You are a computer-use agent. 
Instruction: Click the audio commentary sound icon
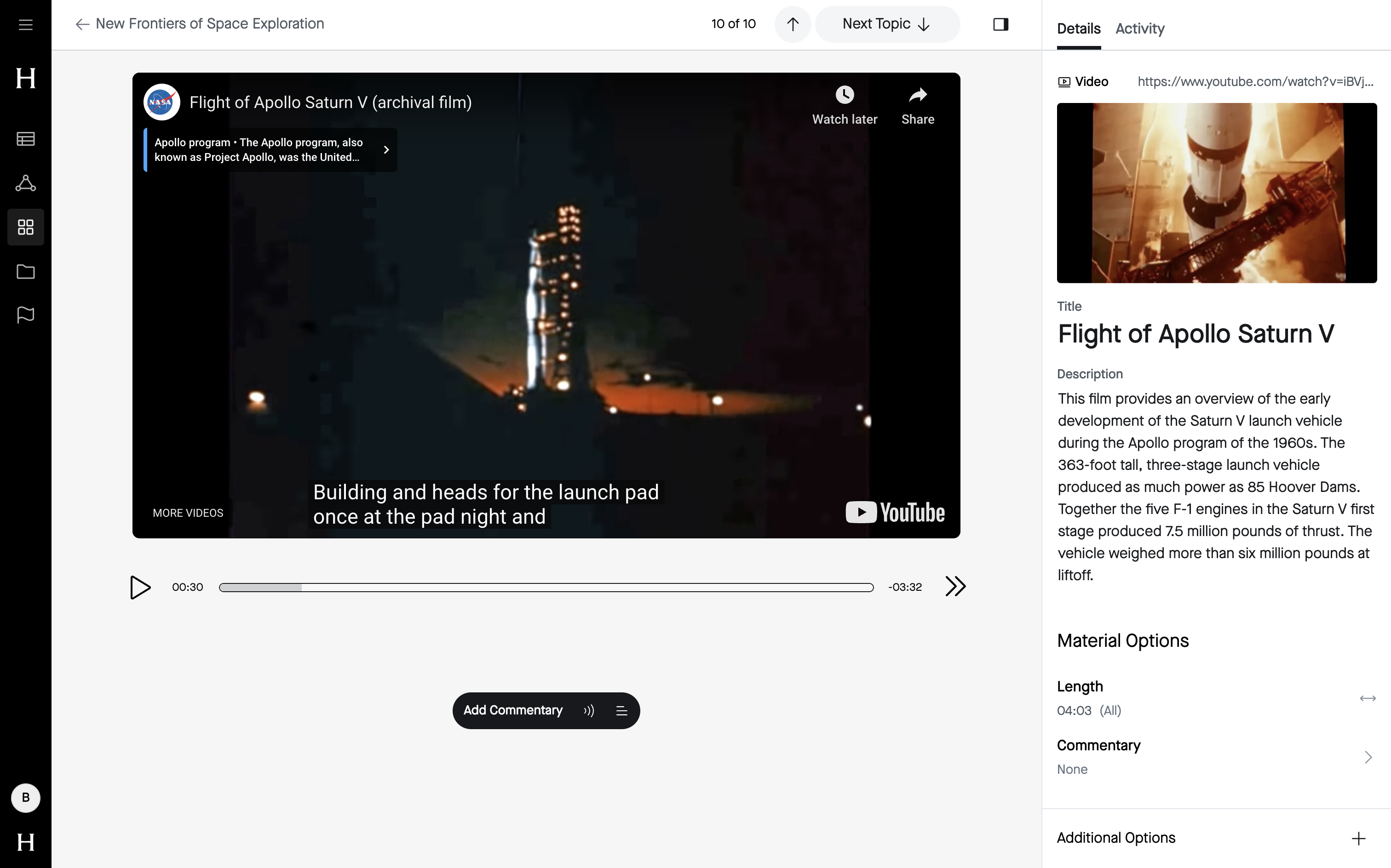tap(589, 711)
